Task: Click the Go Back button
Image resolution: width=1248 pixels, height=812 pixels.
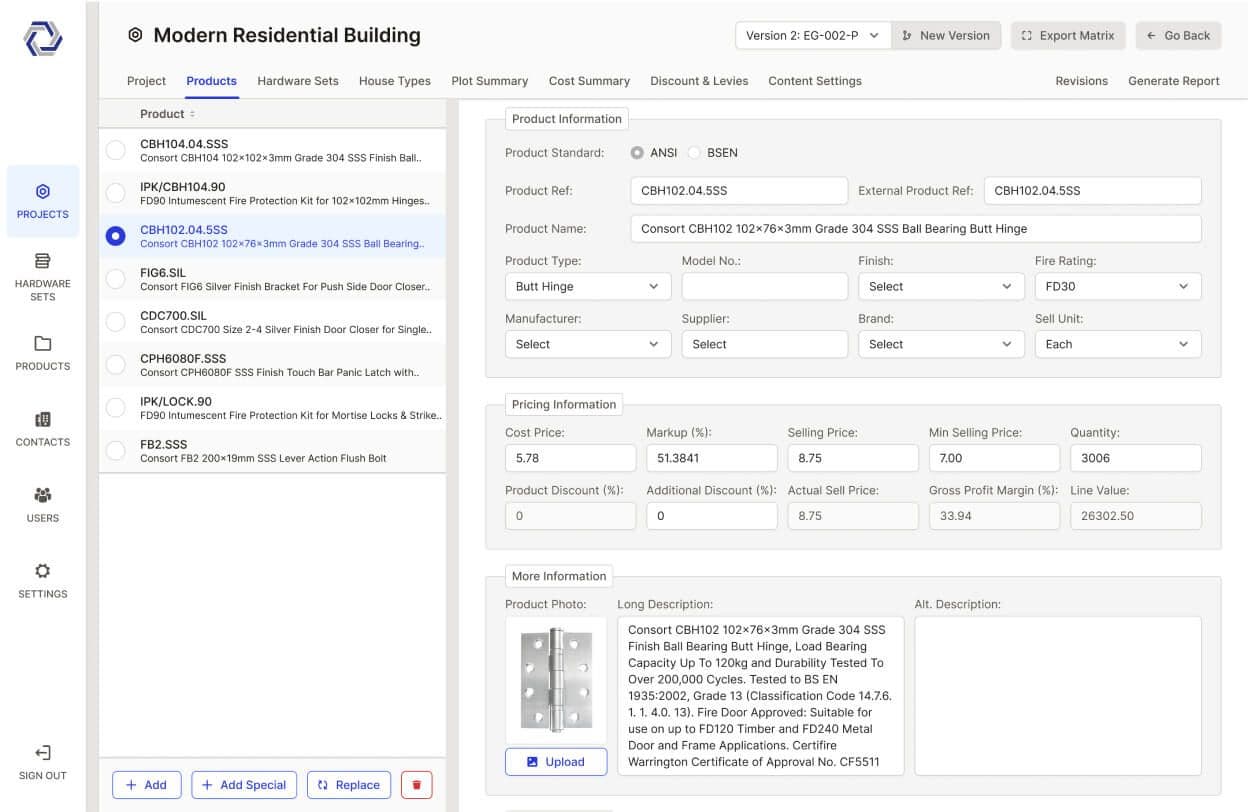Action: [x=1179, y=35]
